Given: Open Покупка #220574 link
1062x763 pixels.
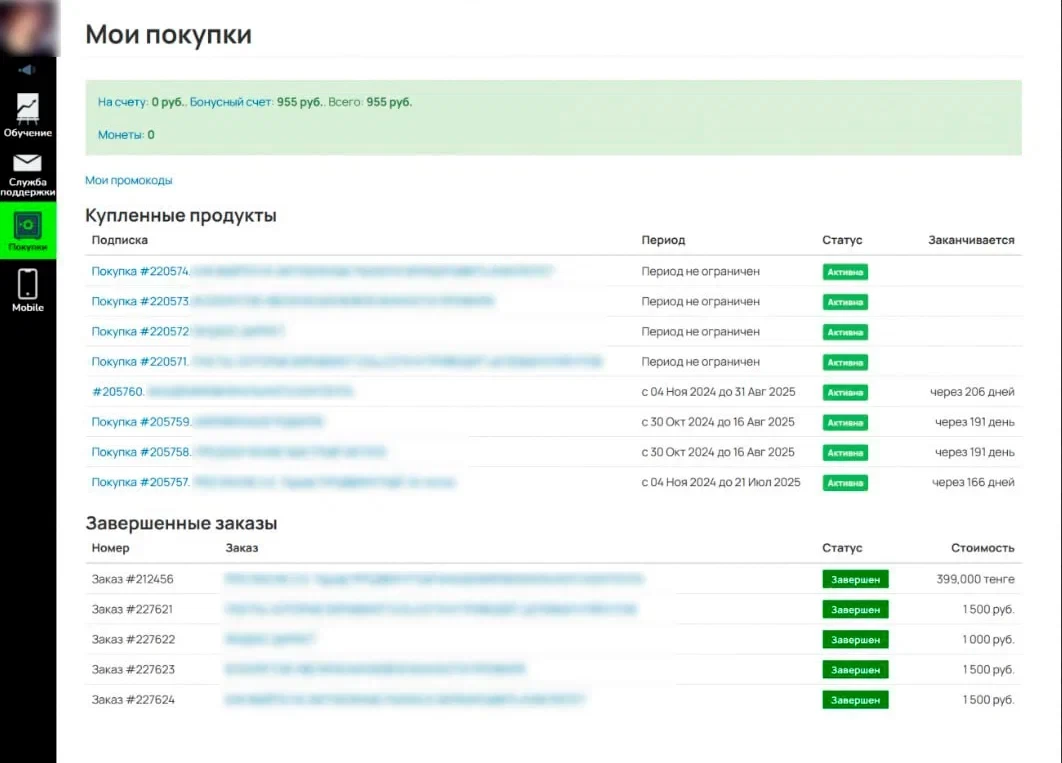Looking at the screenshot, I should pyautogui.click(x=140, y=271).
